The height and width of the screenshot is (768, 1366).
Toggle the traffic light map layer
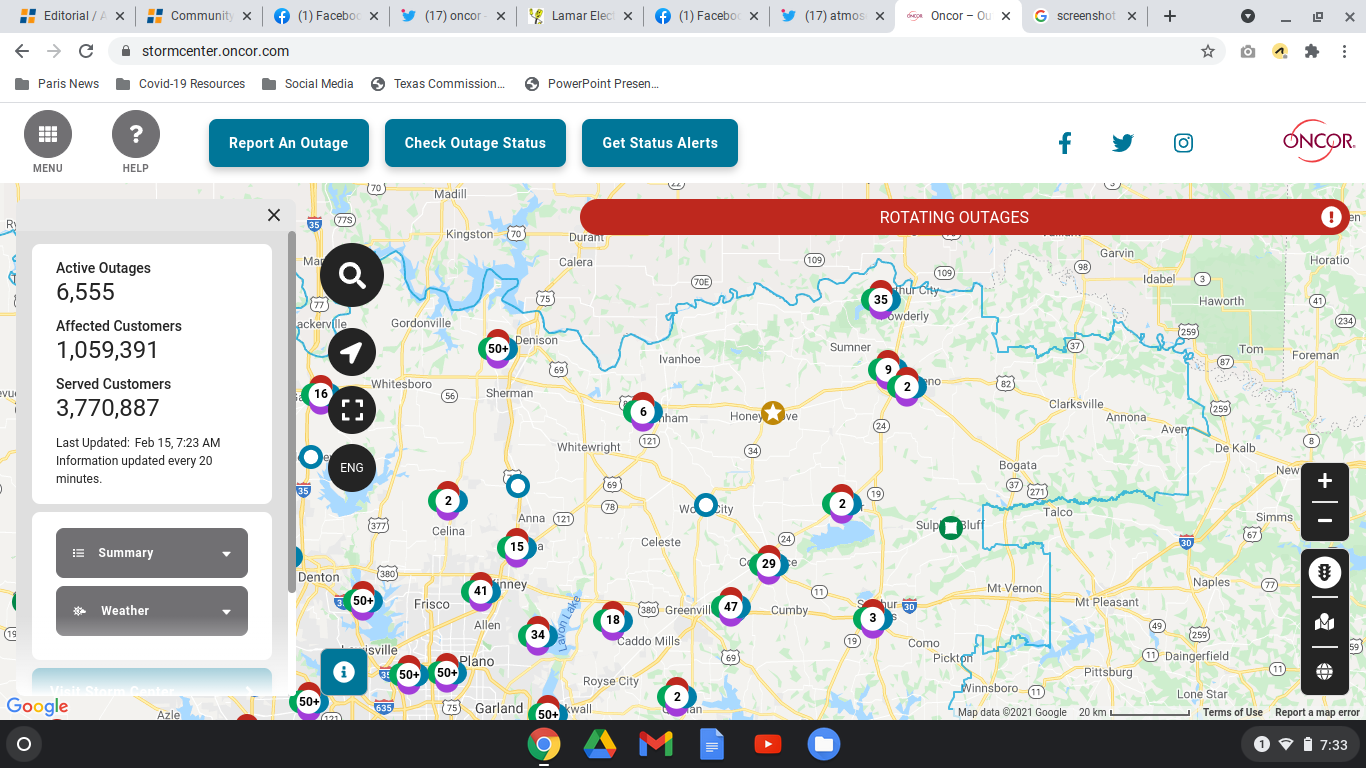[1325, 573]
